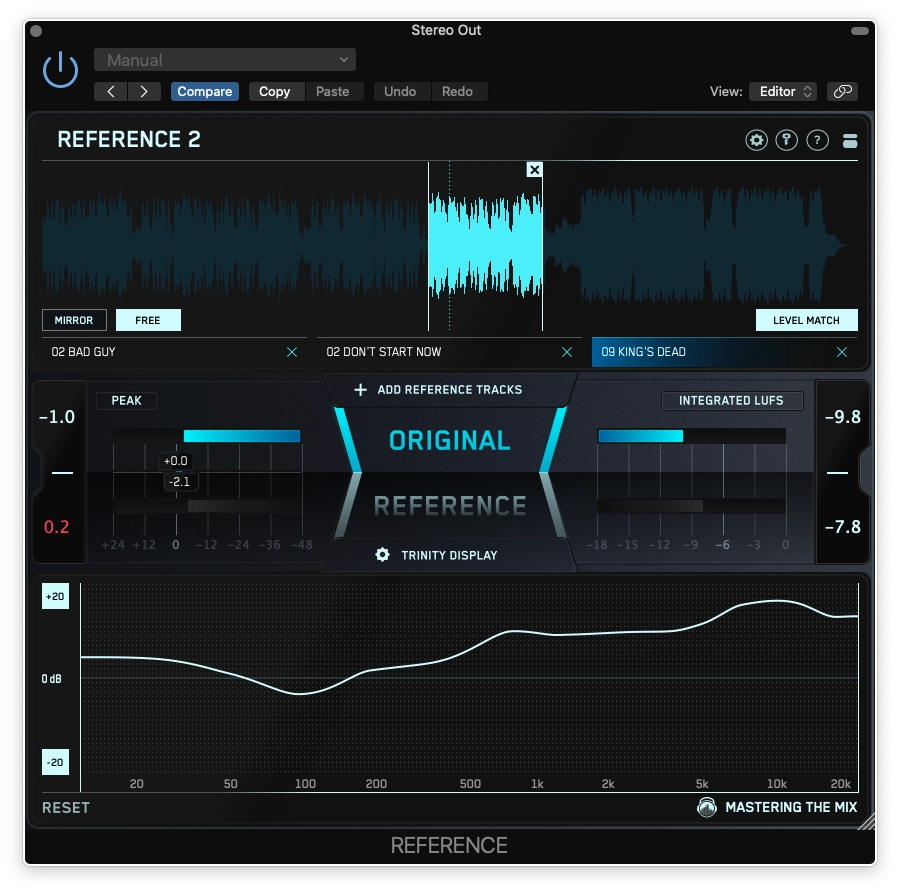Click the Paste button

(333, 91)
